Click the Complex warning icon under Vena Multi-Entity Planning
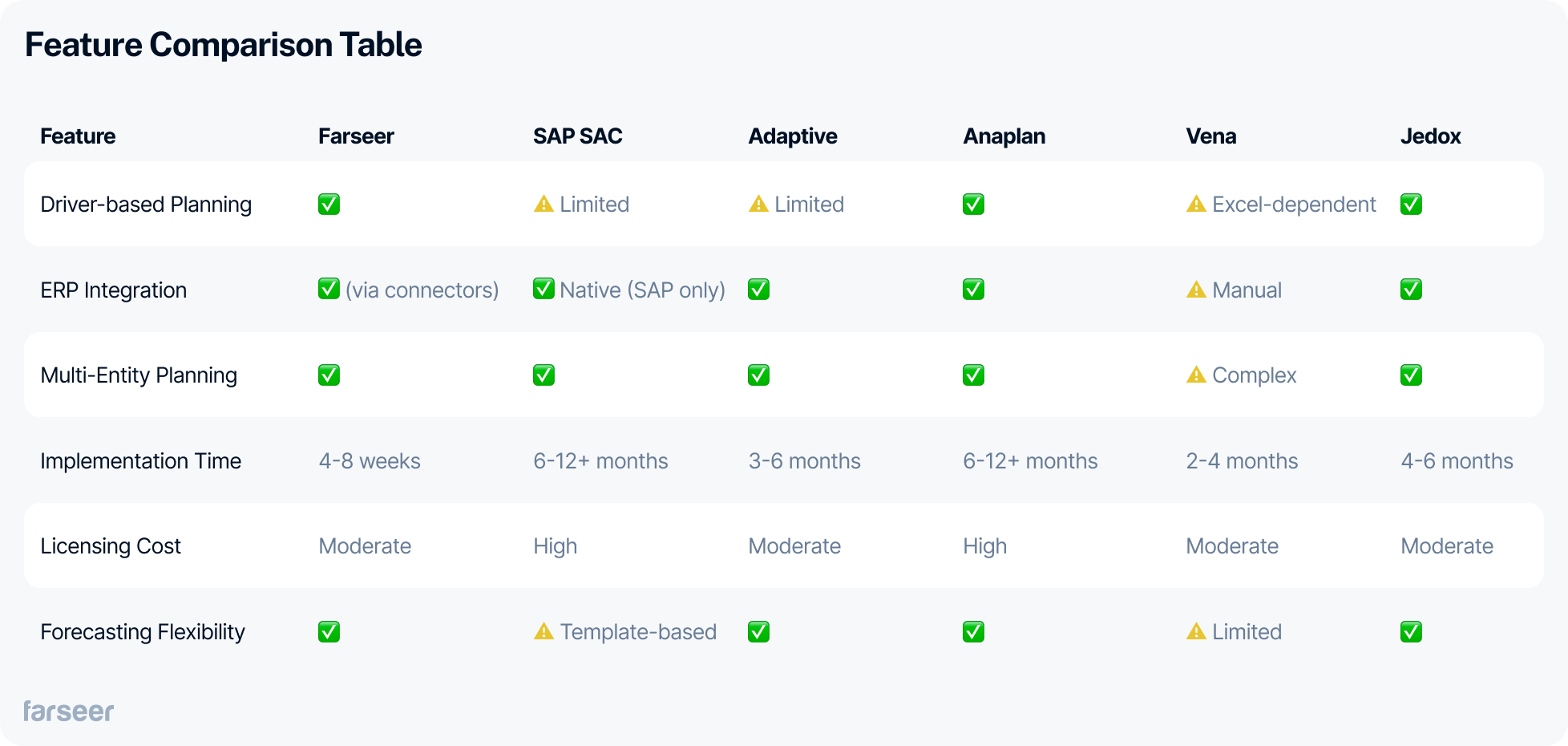This screenshot has height=746, width=1568. [x=1195, y=375]
